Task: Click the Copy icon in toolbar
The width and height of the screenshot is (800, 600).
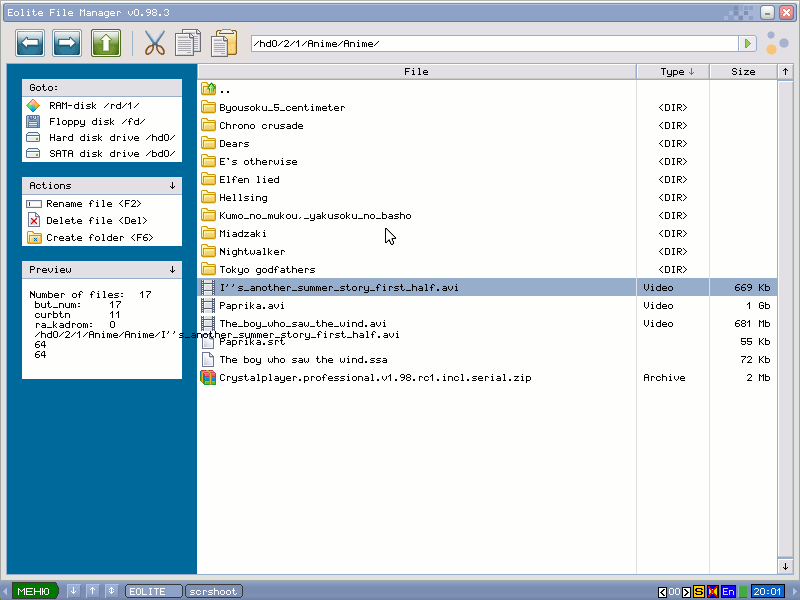Action: (188, 43)
